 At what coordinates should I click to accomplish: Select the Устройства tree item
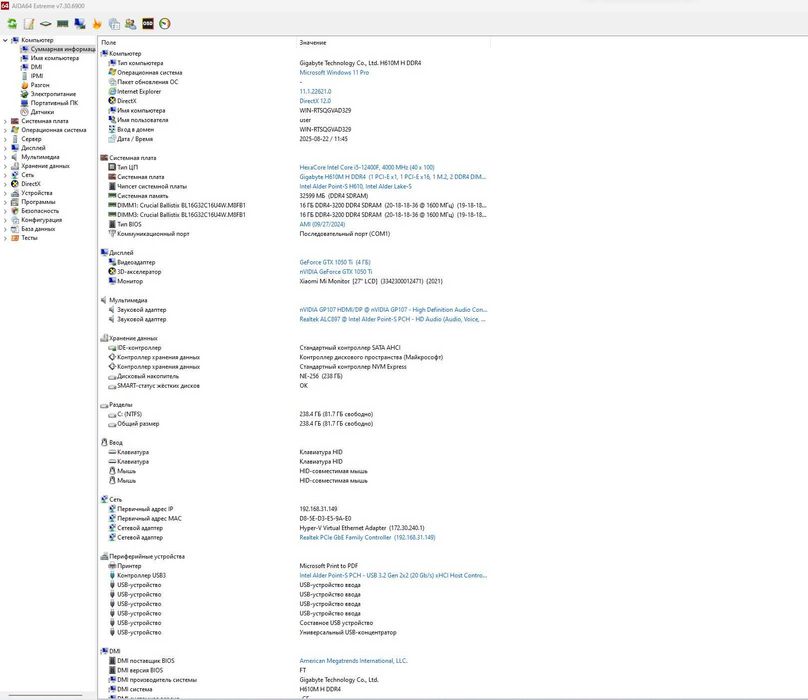pos(37,193)
